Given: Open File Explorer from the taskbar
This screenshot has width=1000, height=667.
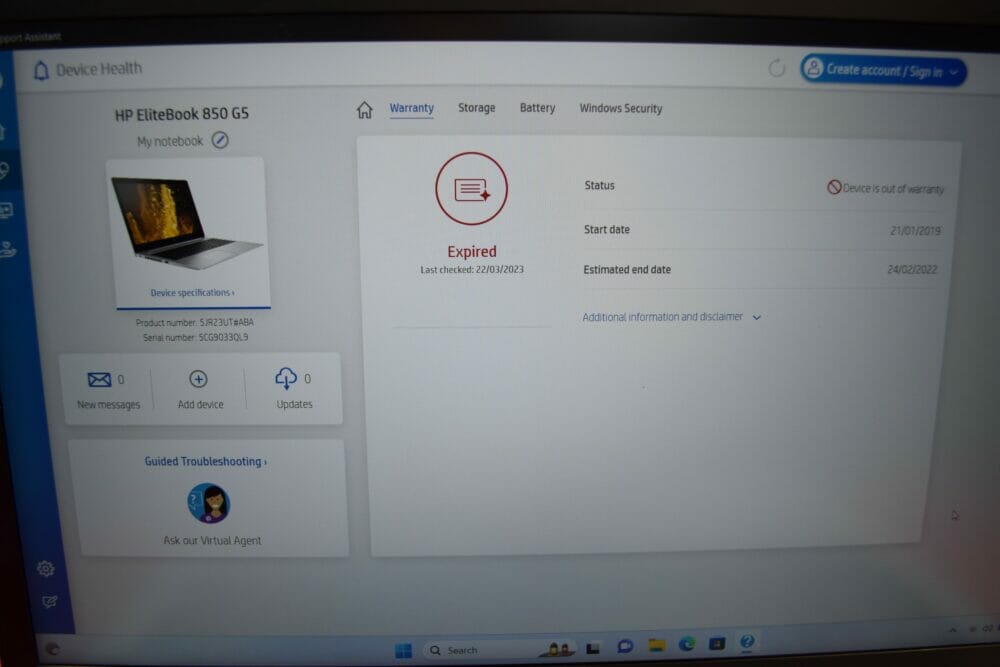Looking at the screenshot, I should coord(657,645).
